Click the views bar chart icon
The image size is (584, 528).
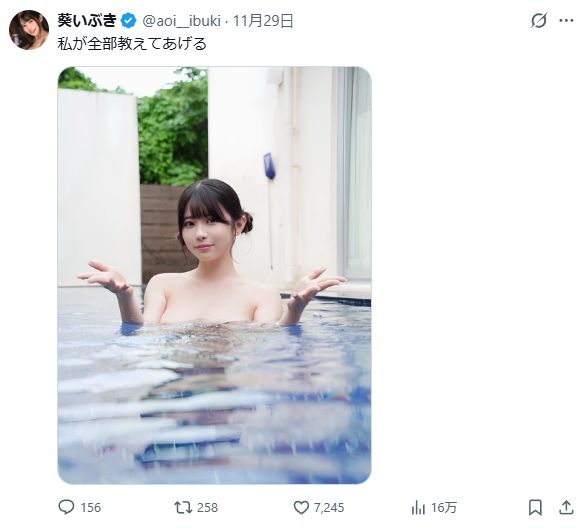418,508
